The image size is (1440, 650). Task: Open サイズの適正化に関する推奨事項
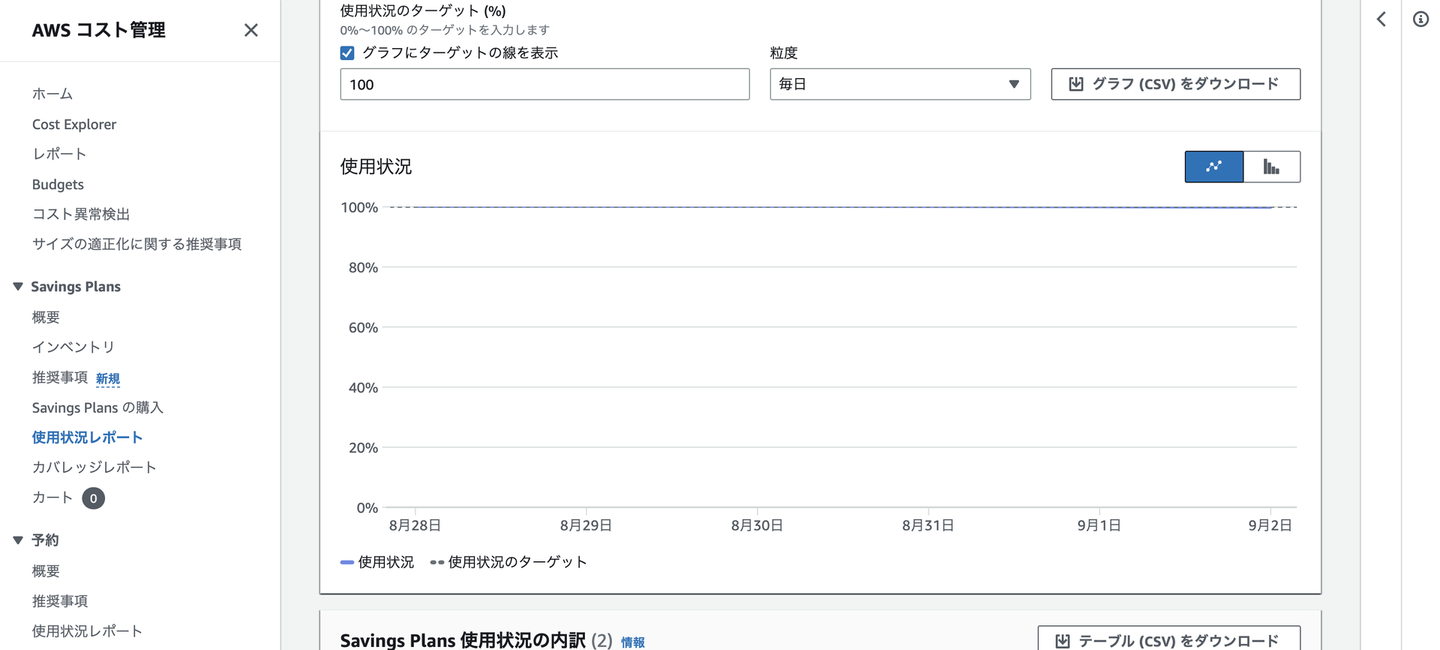(x=137, y=244)
